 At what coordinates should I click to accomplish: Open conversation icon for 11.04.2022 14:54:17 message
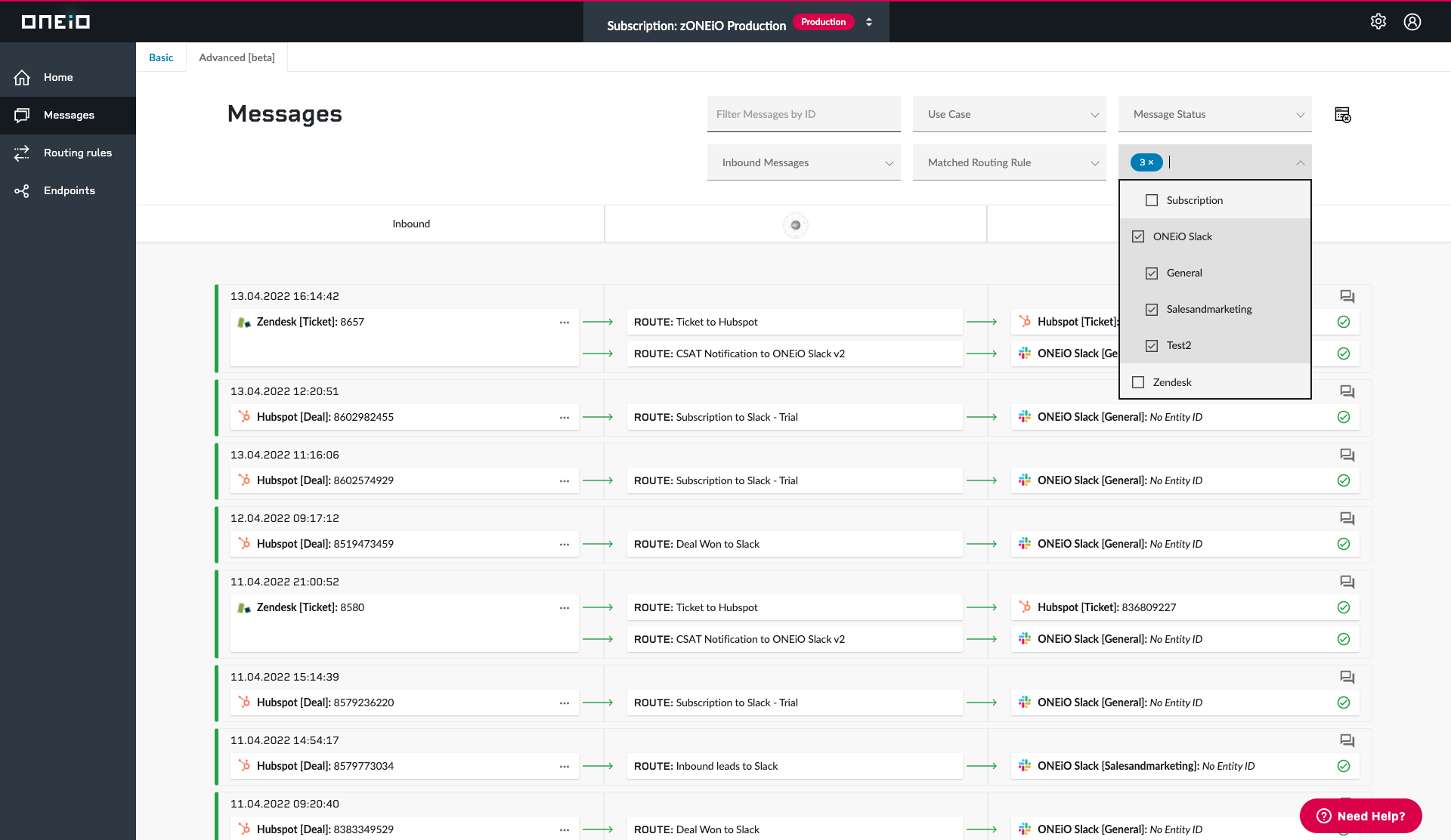coord(1347,740)
